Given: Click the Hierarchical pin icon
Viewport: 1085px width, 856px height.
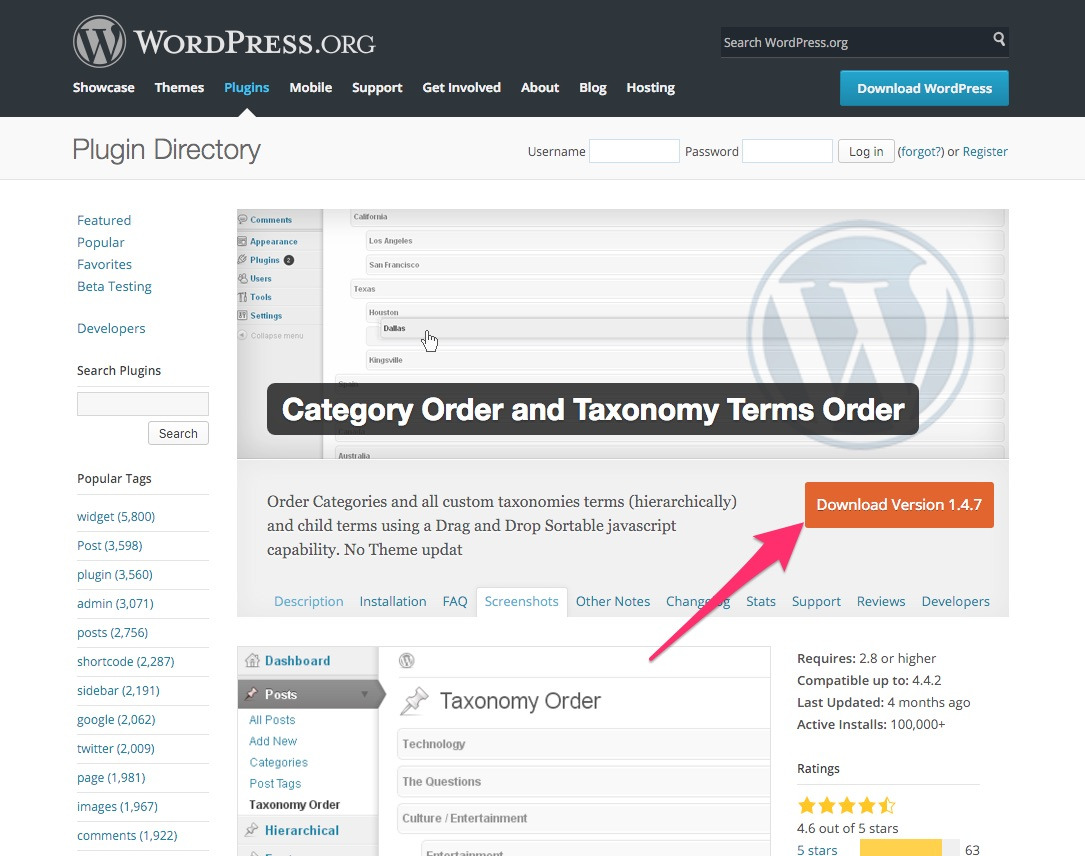Looking at the screenshot, I should tap(252, 830).
